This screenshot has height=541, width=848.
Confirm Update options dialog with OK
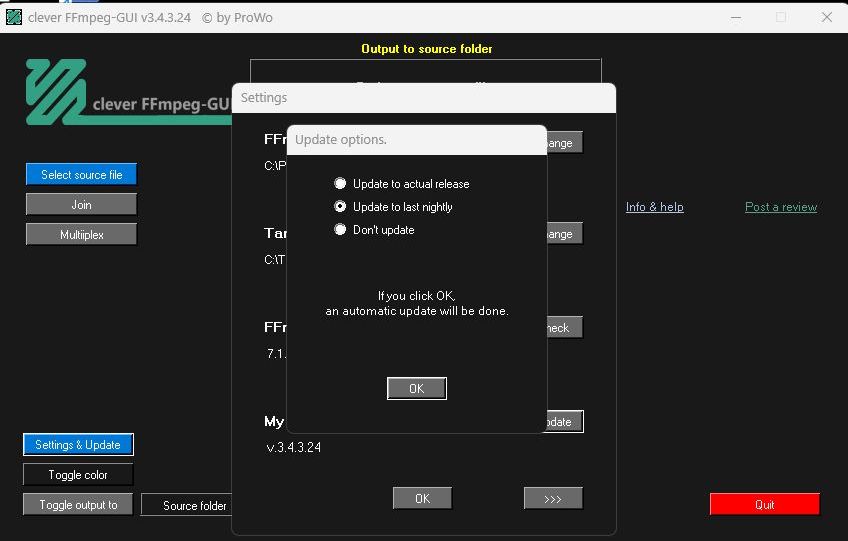(416, 388)
